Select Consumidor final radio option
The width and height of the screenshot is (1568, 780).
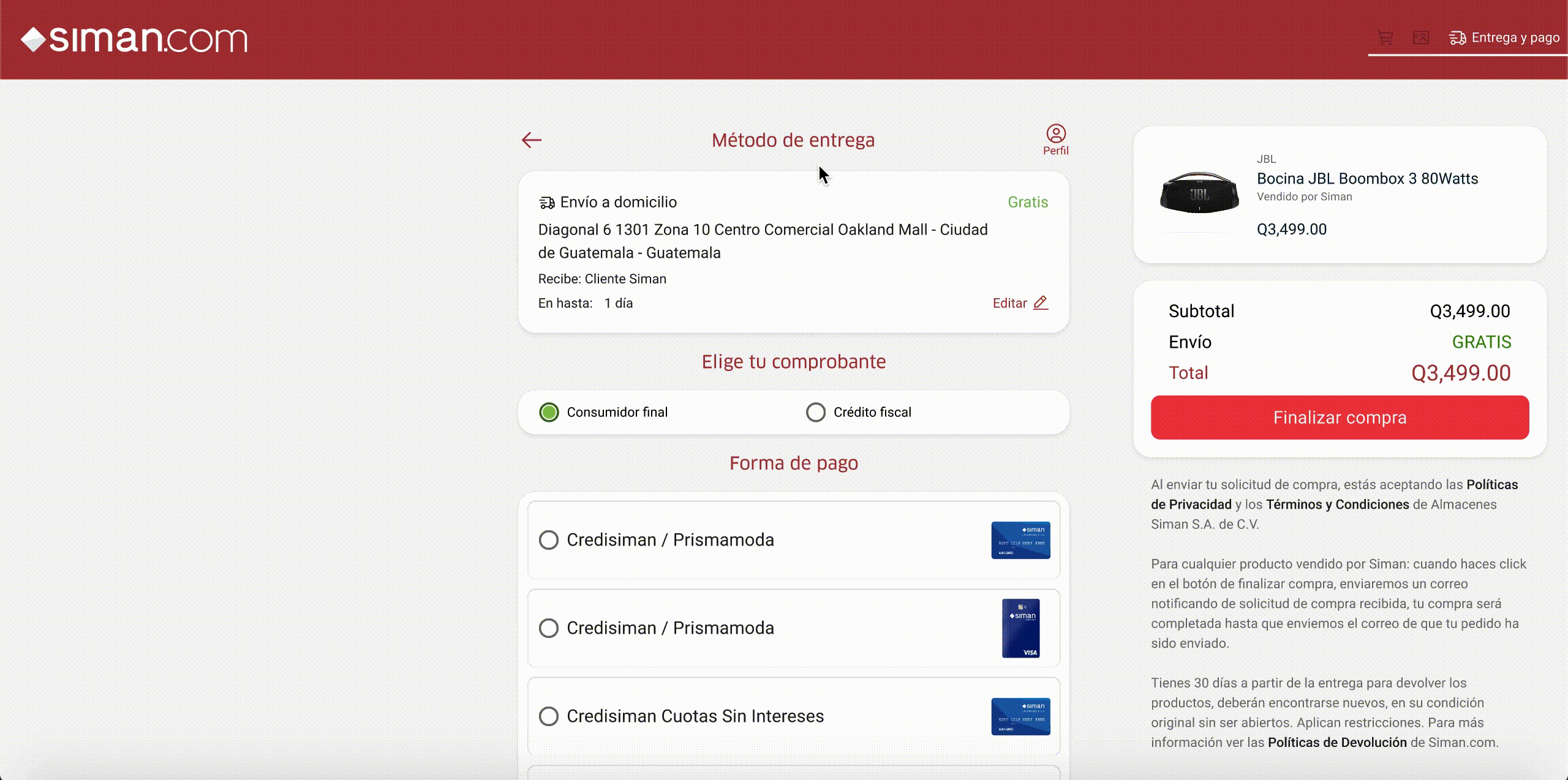[549, 412]
